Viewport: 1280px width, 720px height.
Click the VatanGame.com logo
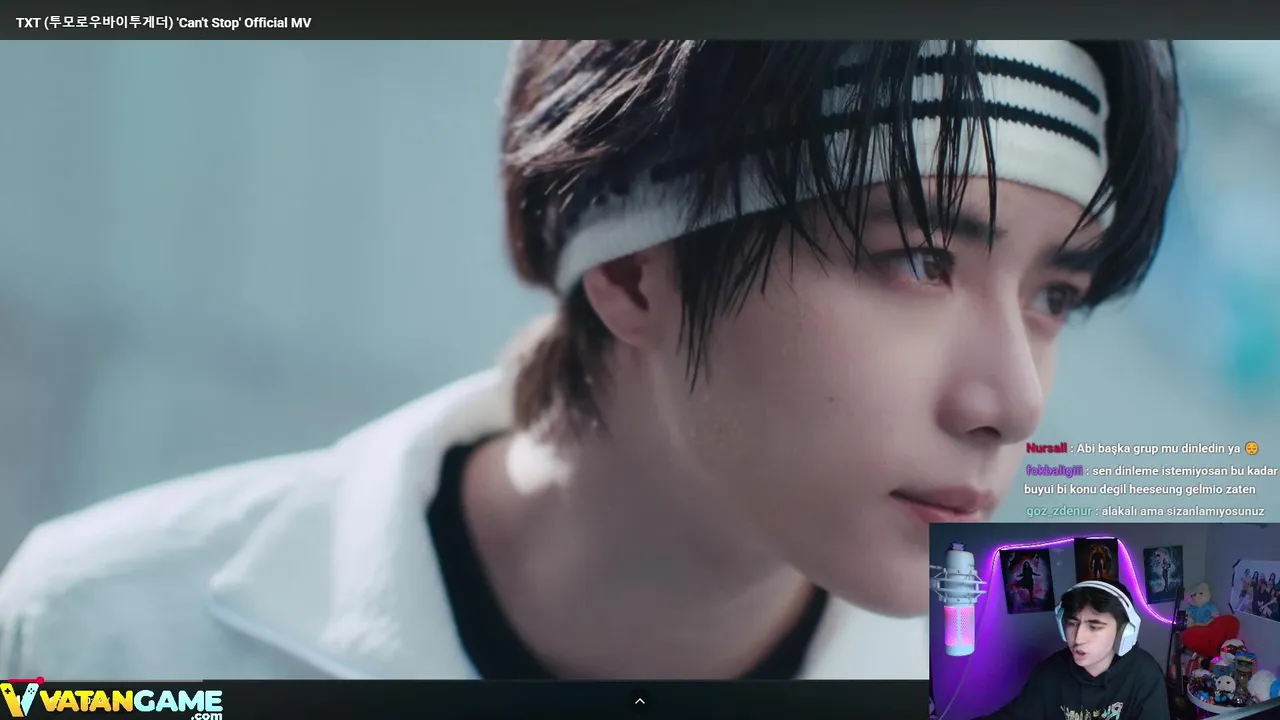coord(112,700)
